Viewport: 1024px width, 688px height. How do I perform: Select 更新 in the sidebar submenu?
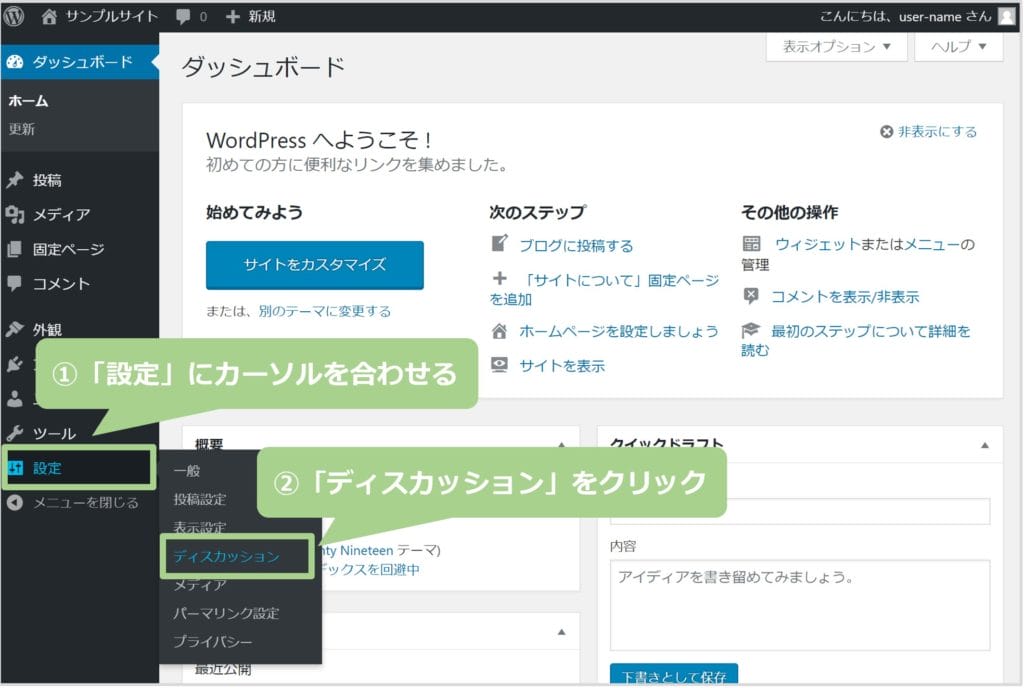pos(22,129)
